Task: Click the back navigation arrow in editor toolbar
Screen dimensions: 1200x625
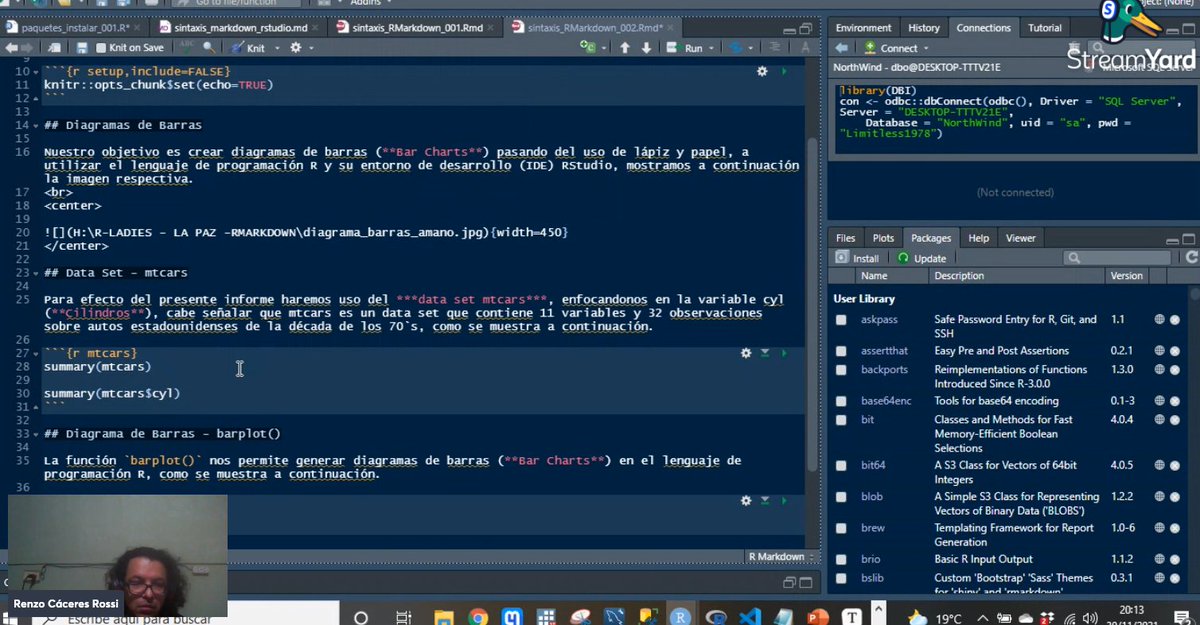Action: pyautogui.click(x=11, y=47)
